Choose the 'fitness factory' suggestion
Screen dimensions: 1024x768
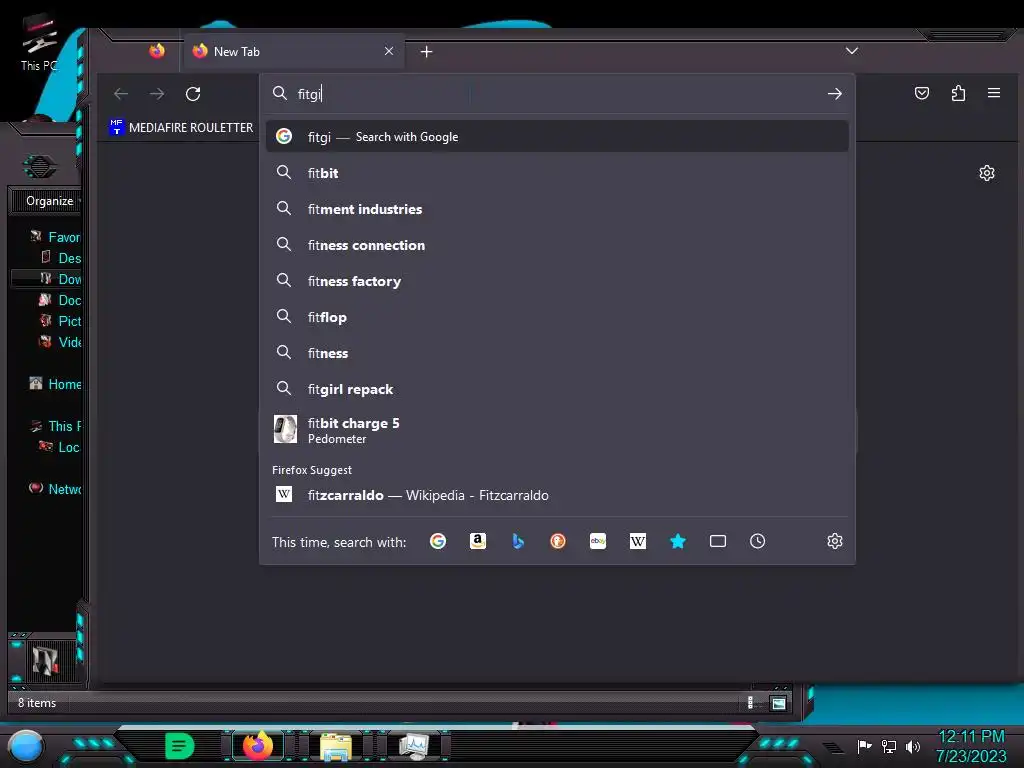557,281
